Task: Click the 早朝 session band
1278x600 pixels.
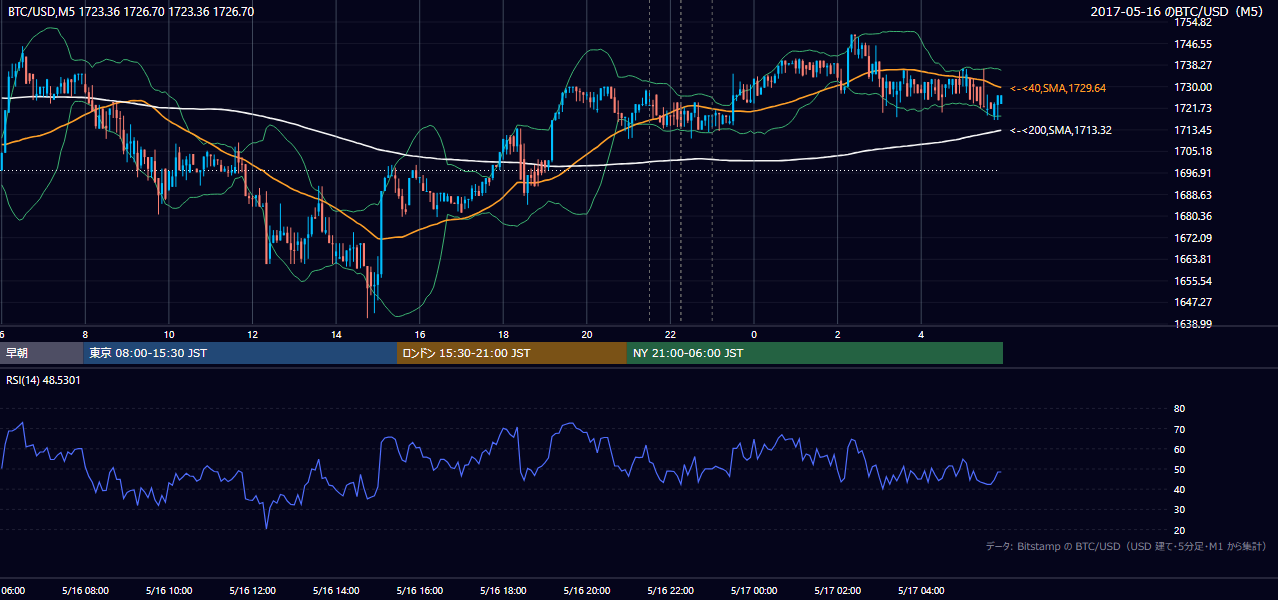Action: pos(41,353)
